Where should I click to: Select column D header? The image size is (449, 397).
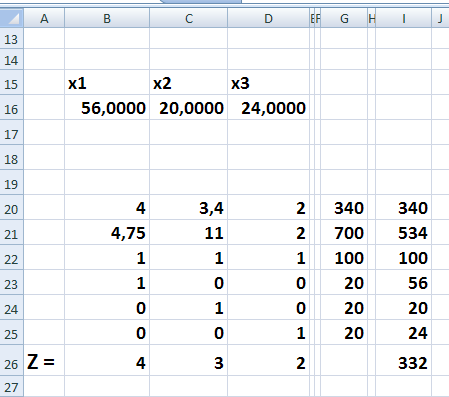[268, 18]
